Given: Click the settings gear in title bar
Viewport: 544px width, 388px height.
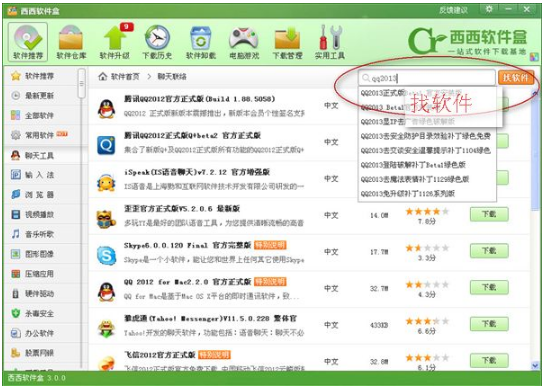Looking at the screenshot, I should click(489, 9).
